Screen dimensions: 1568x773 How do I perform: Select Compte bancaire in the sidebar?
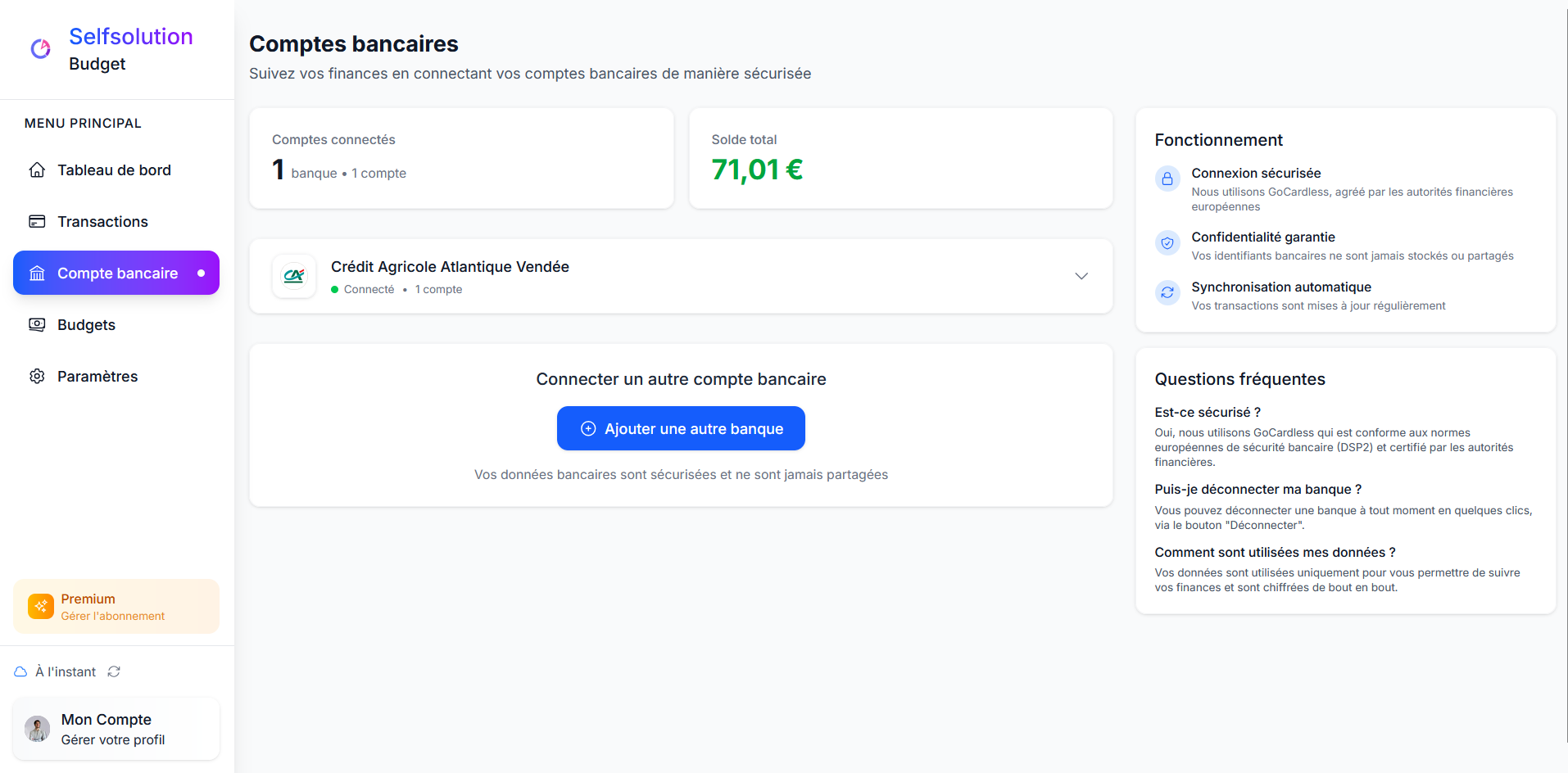(x=116, y=273)
